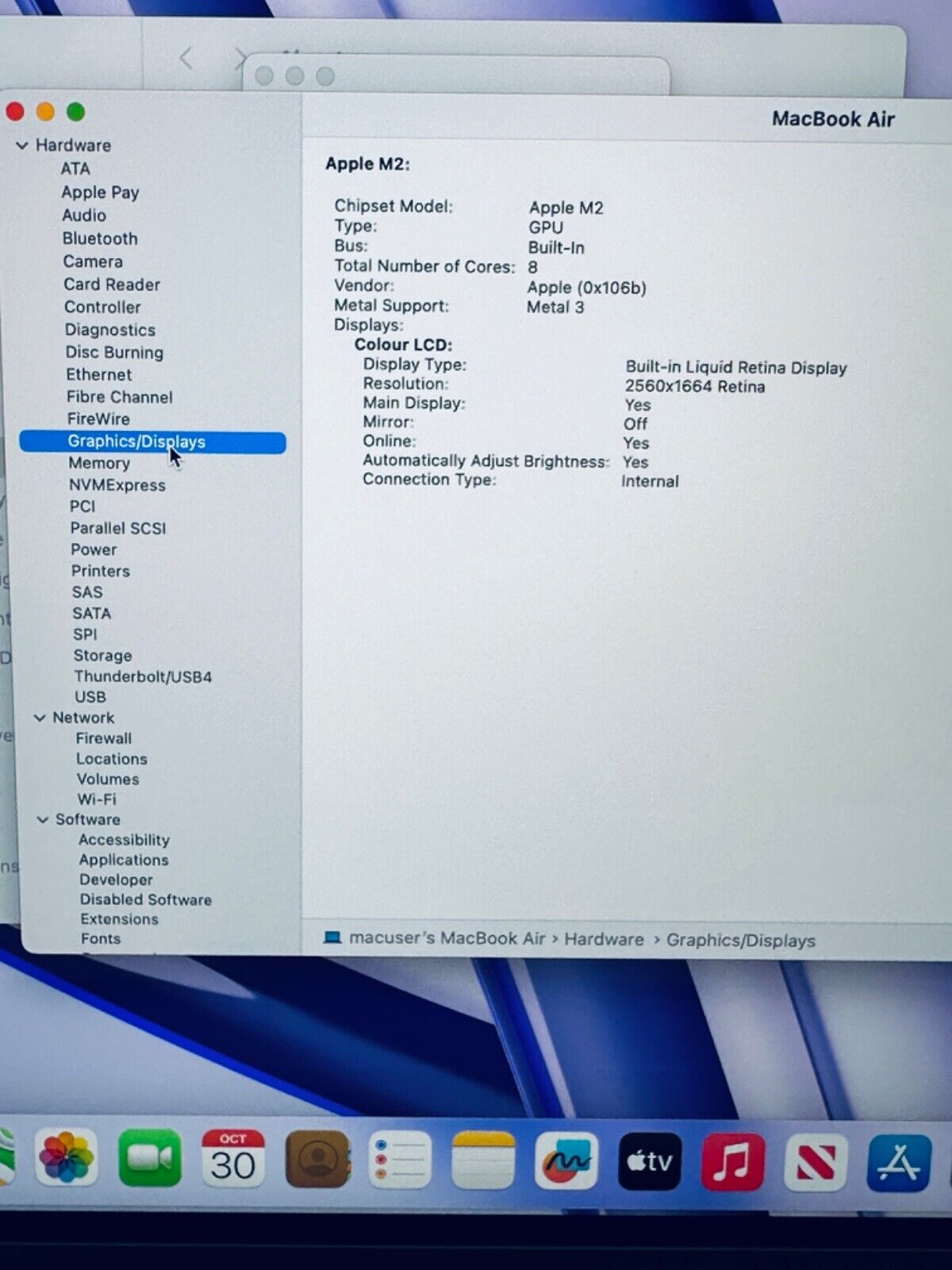The image size is (952, 1270).
Task: Select Parallel SCSI in the sidebar
Action: [x=118, y=528]
